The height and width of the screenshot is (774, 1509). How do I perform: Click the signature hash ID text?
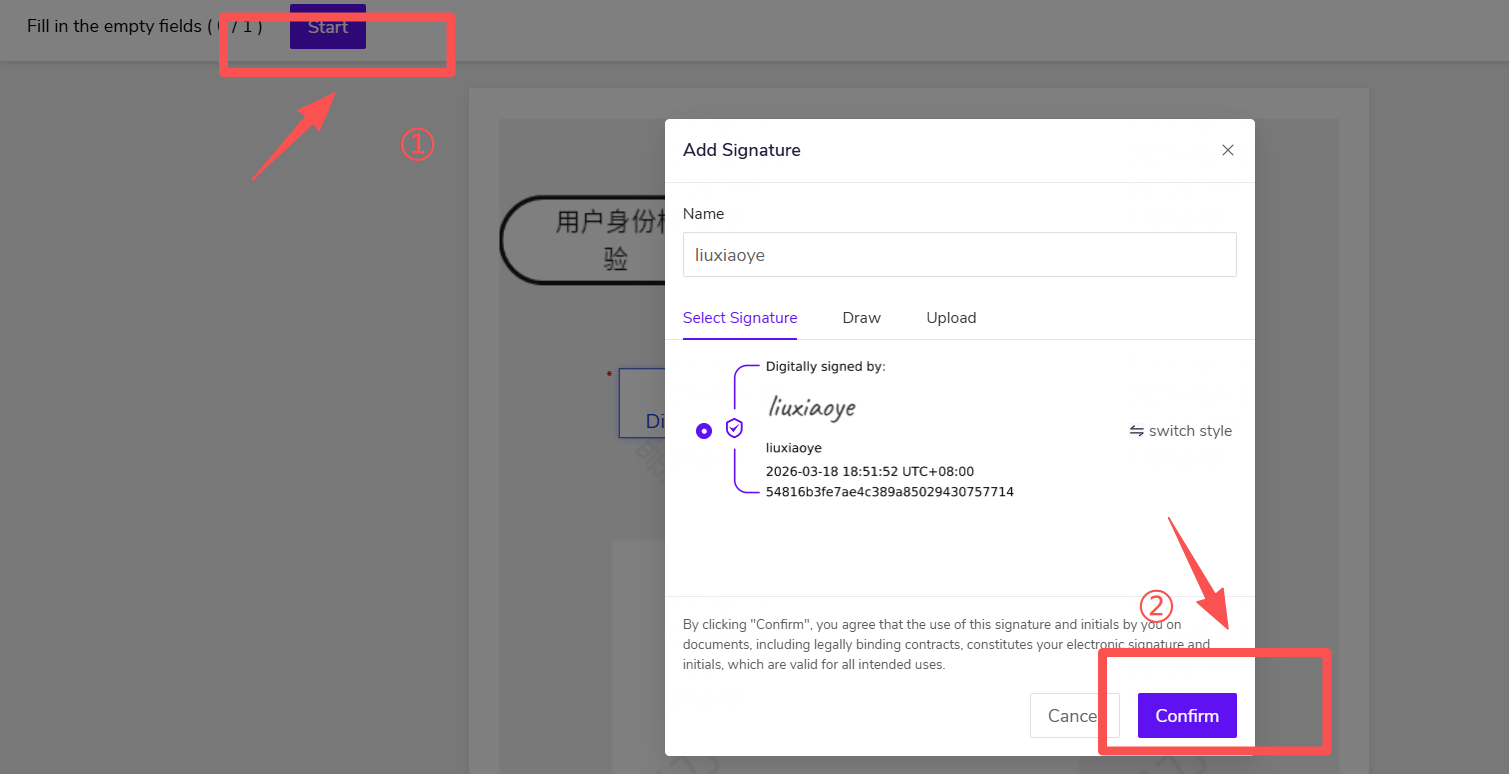(889, 492)
